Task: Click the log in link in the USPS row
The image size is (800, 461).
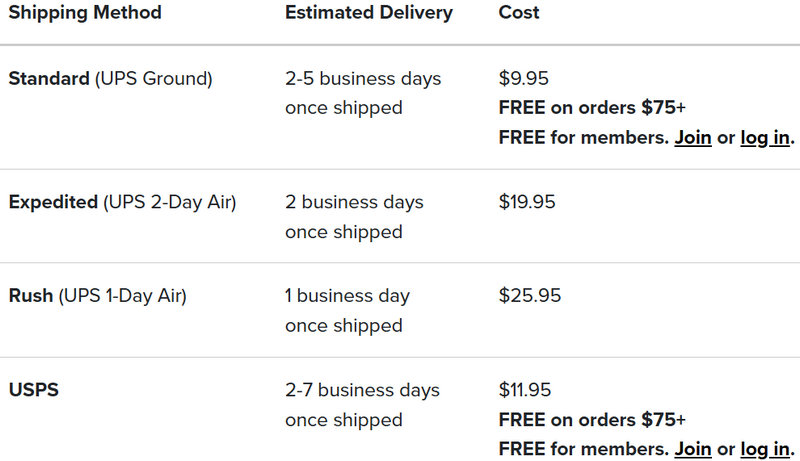Action: point(765,450)
